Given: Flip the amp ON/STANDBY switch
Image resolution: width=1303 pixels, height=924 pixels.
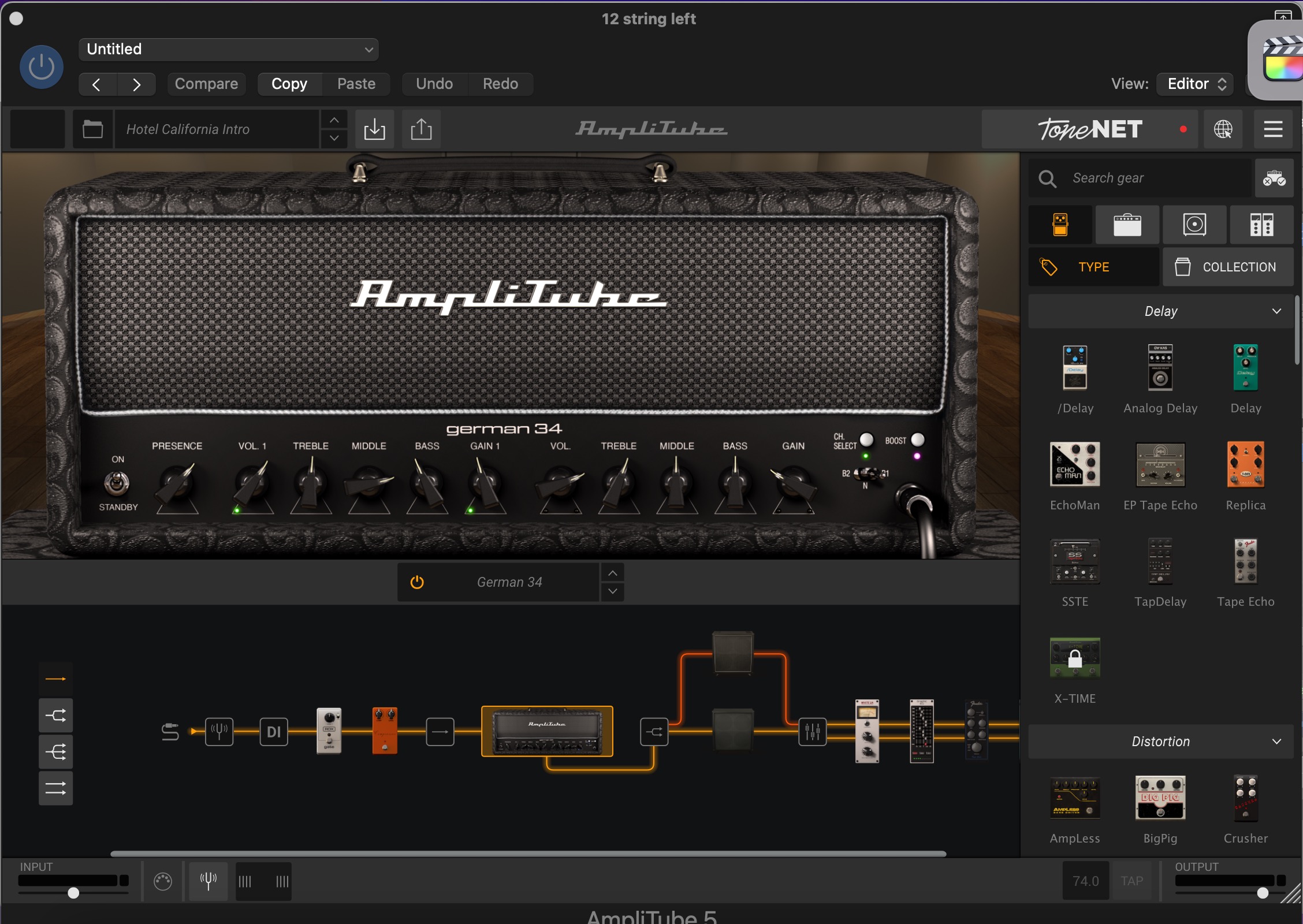Looking at the screenshot, I should tap(117, 483).
